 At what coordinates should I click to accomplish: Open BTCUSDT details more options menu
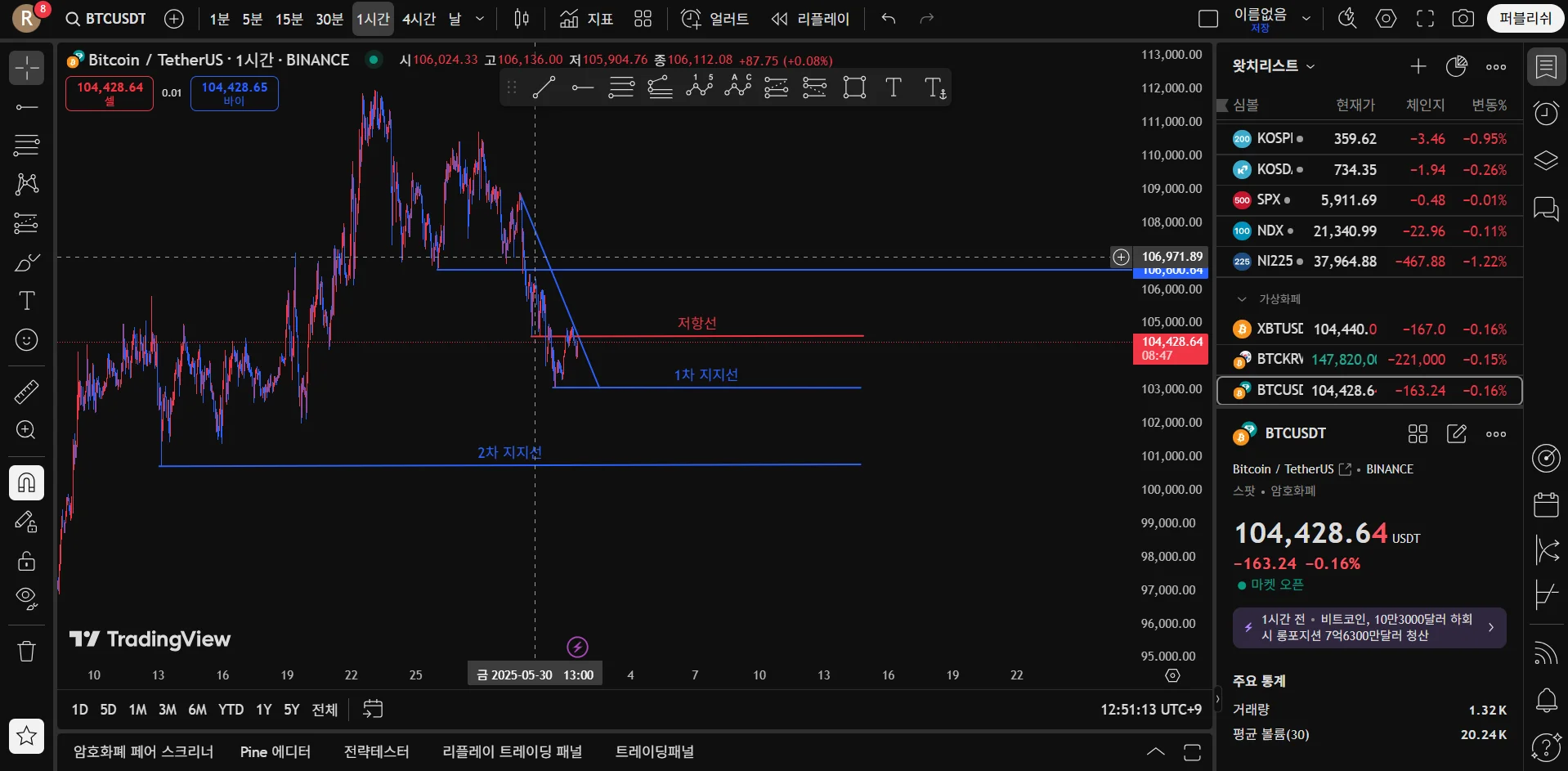point(1496,434)
